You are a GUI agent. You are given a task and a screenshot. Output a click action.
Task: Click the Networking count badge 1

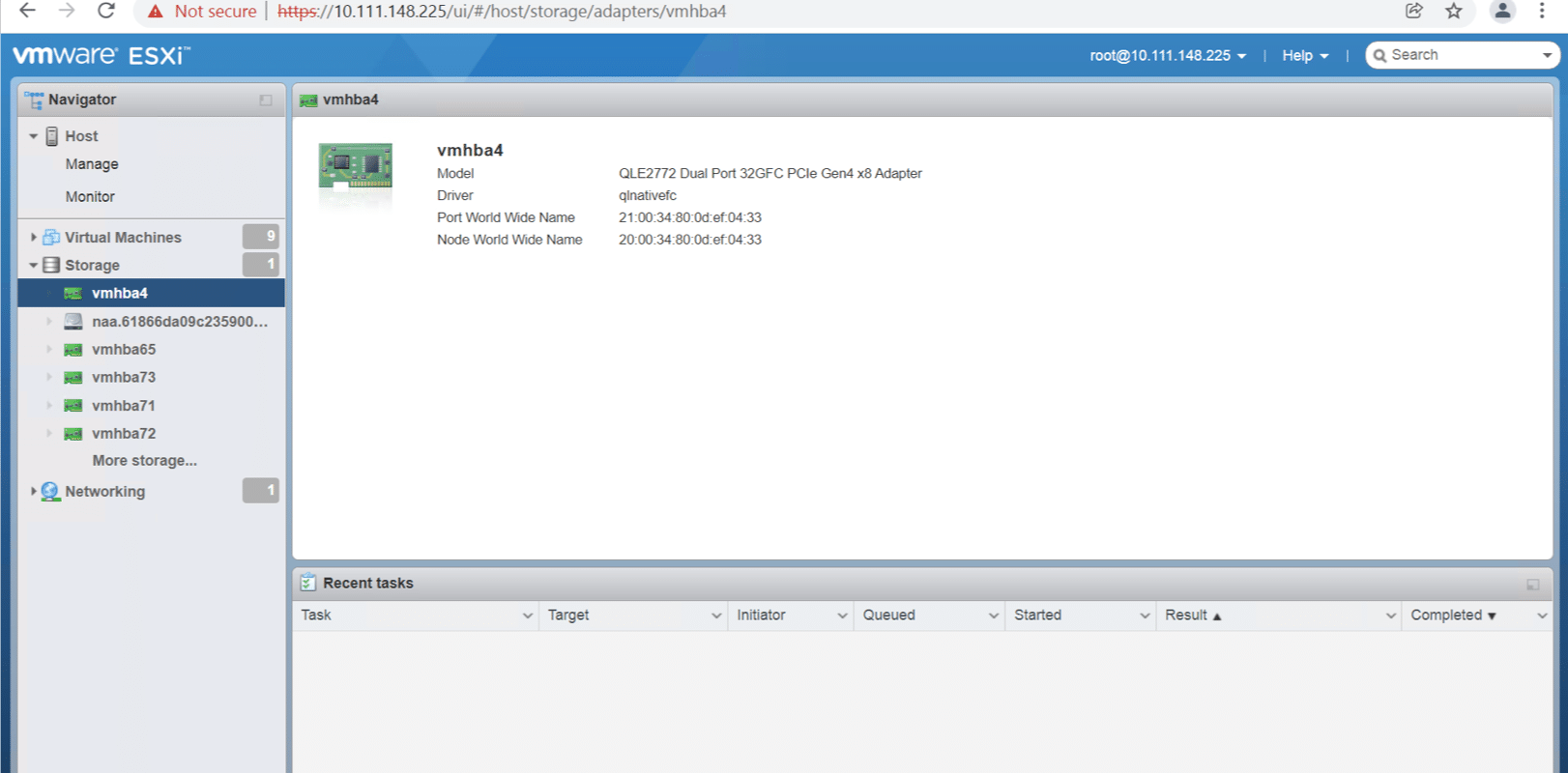pos(261,491)
